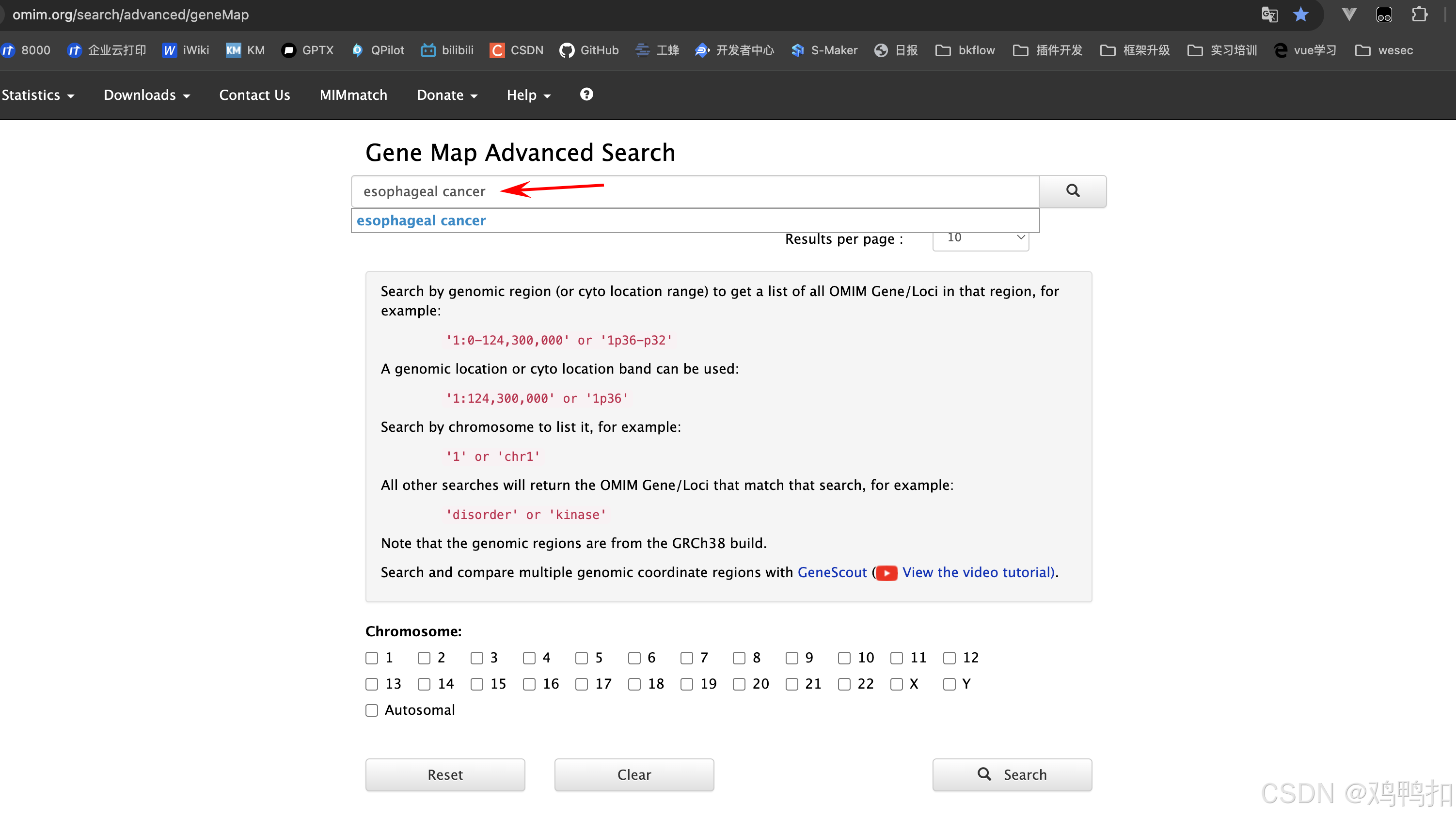The height and width of the screenshot is (818, 1456).
Task: Open the bkflow bookmark folder
Action: click(x=965, y=50)
